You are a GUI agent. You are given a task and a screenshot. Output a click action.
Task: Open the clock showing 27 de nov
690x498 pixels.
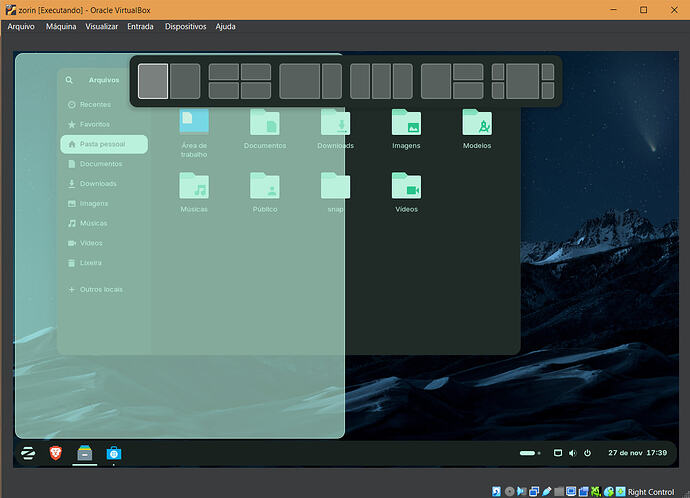pos(637,453)
